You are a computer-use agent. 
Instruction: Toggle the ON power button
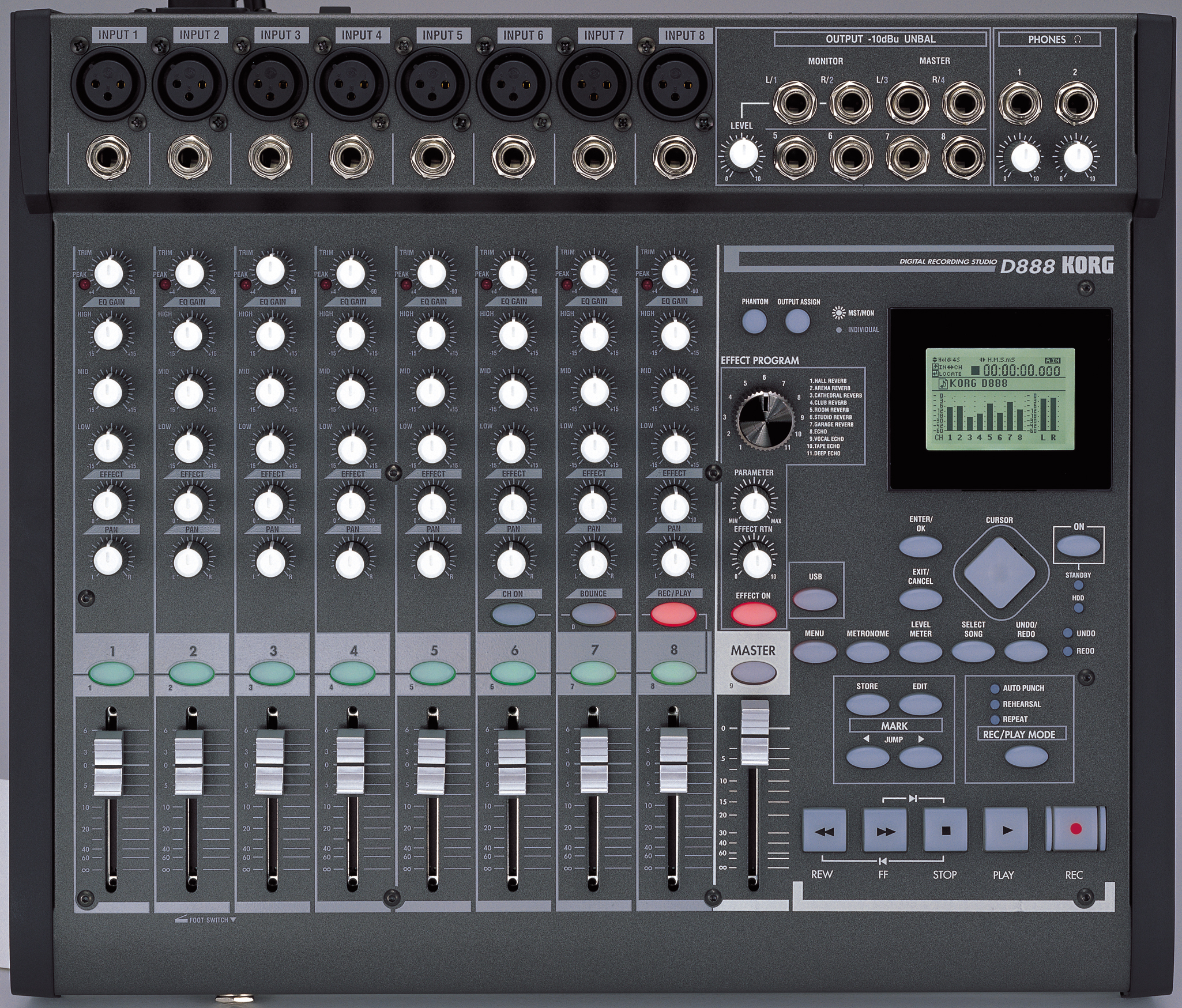tap(1079, 546)
